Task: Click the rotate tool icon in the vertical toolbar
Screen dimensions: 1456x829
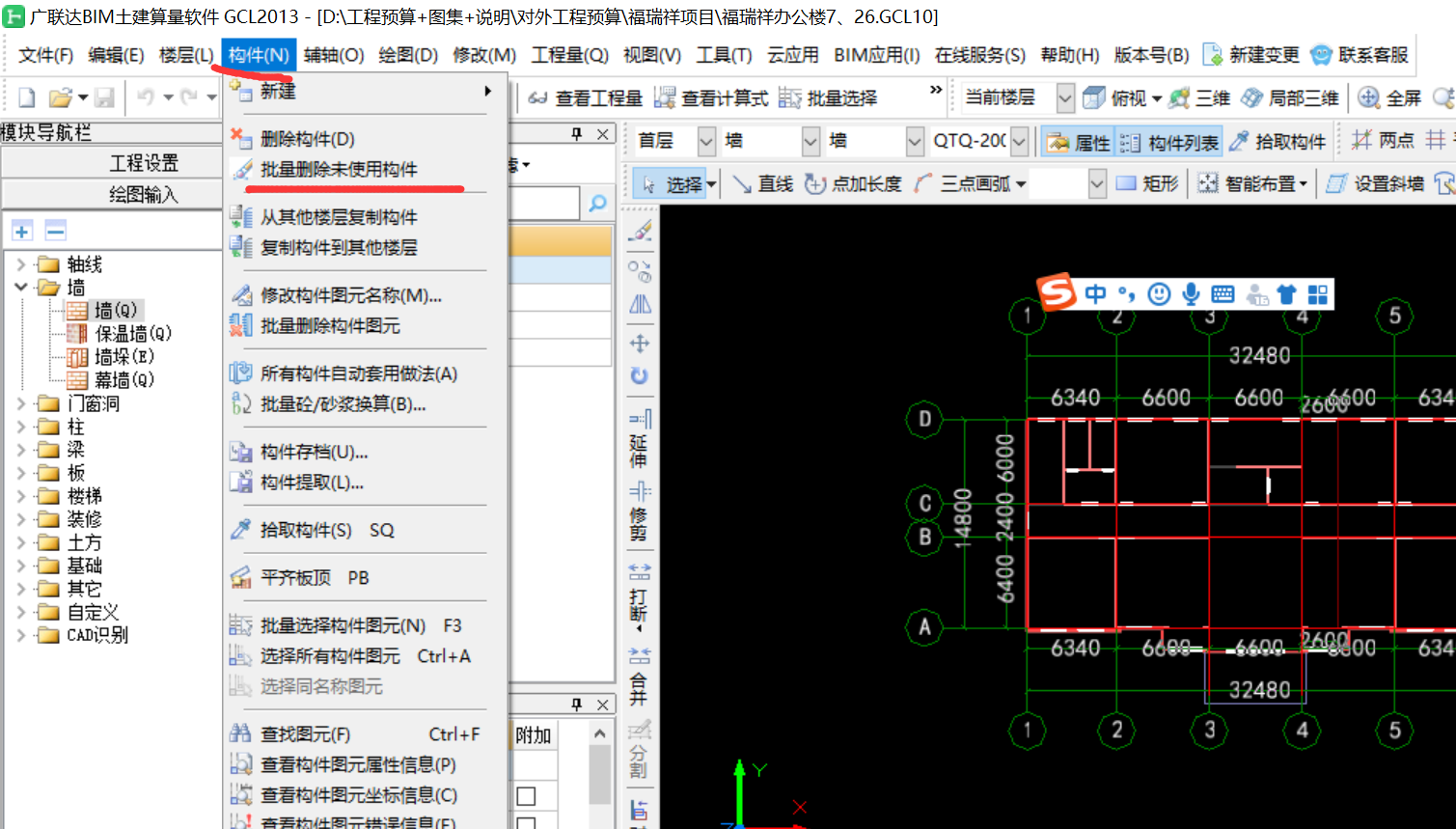Action: (640, 376)
